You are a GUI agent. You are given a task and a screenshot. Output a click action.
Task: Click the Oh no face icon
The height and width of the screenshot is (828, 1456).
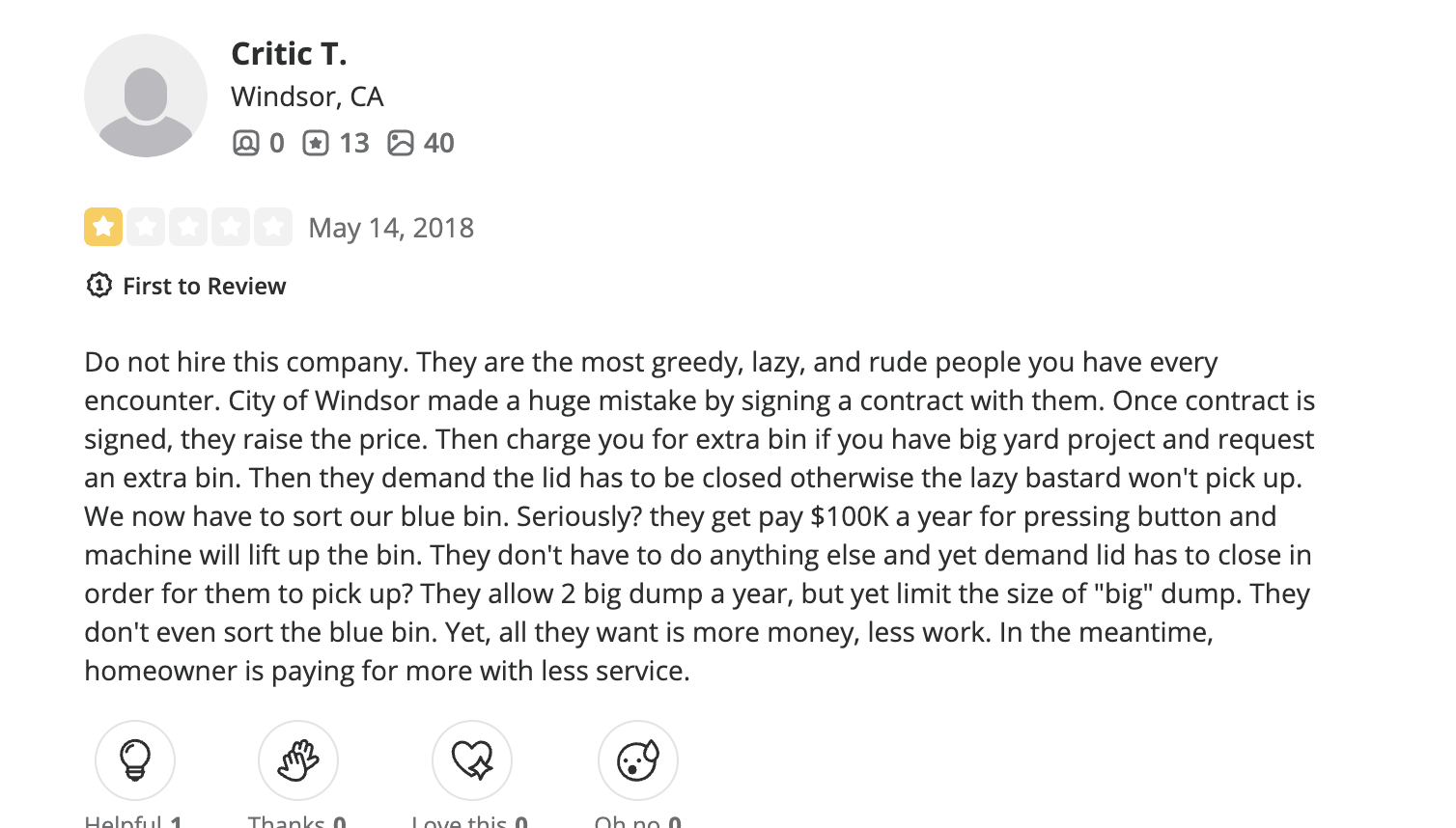click(638, 760)
